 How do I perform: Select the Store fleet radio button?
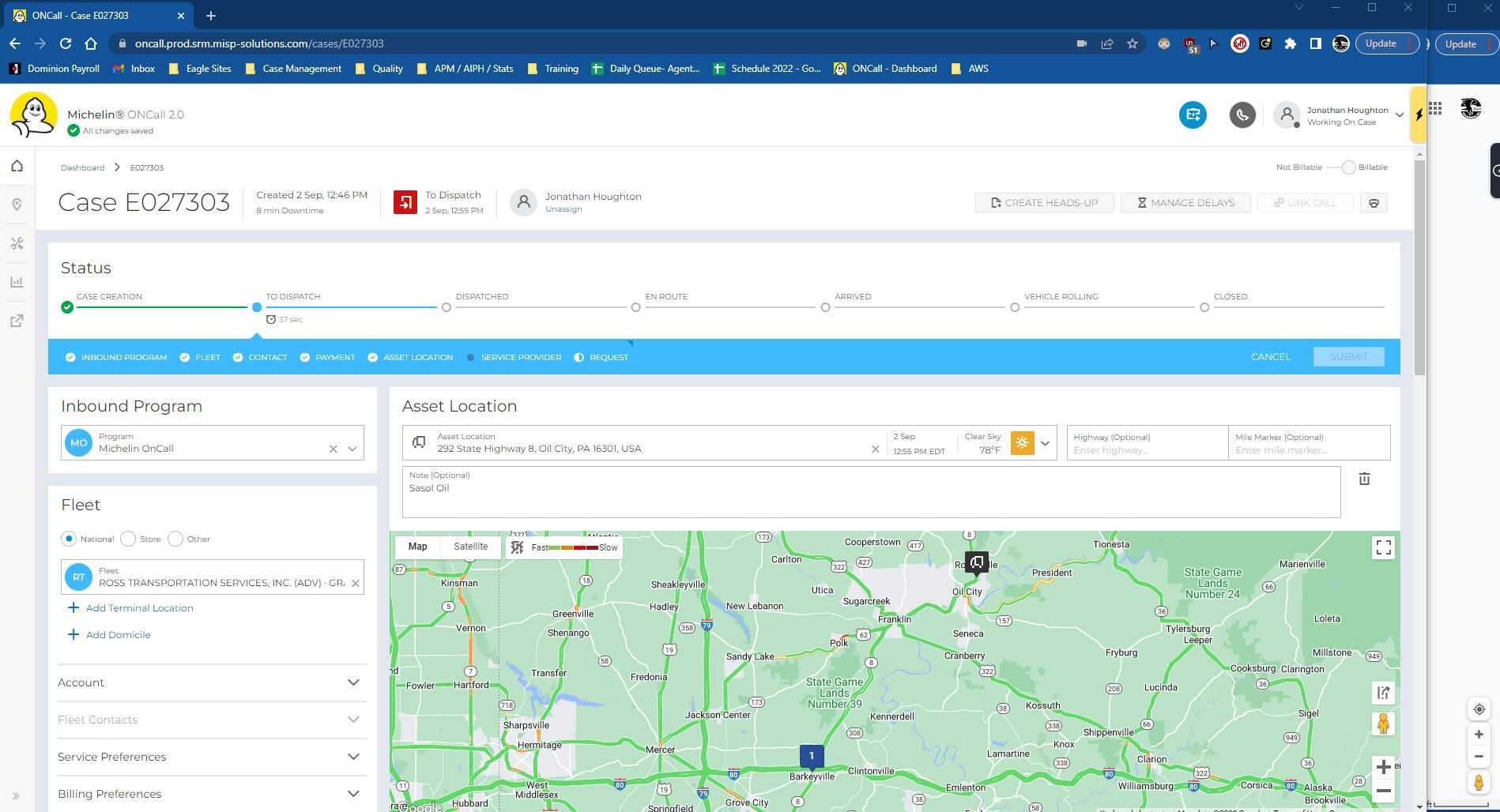[128, 539]
